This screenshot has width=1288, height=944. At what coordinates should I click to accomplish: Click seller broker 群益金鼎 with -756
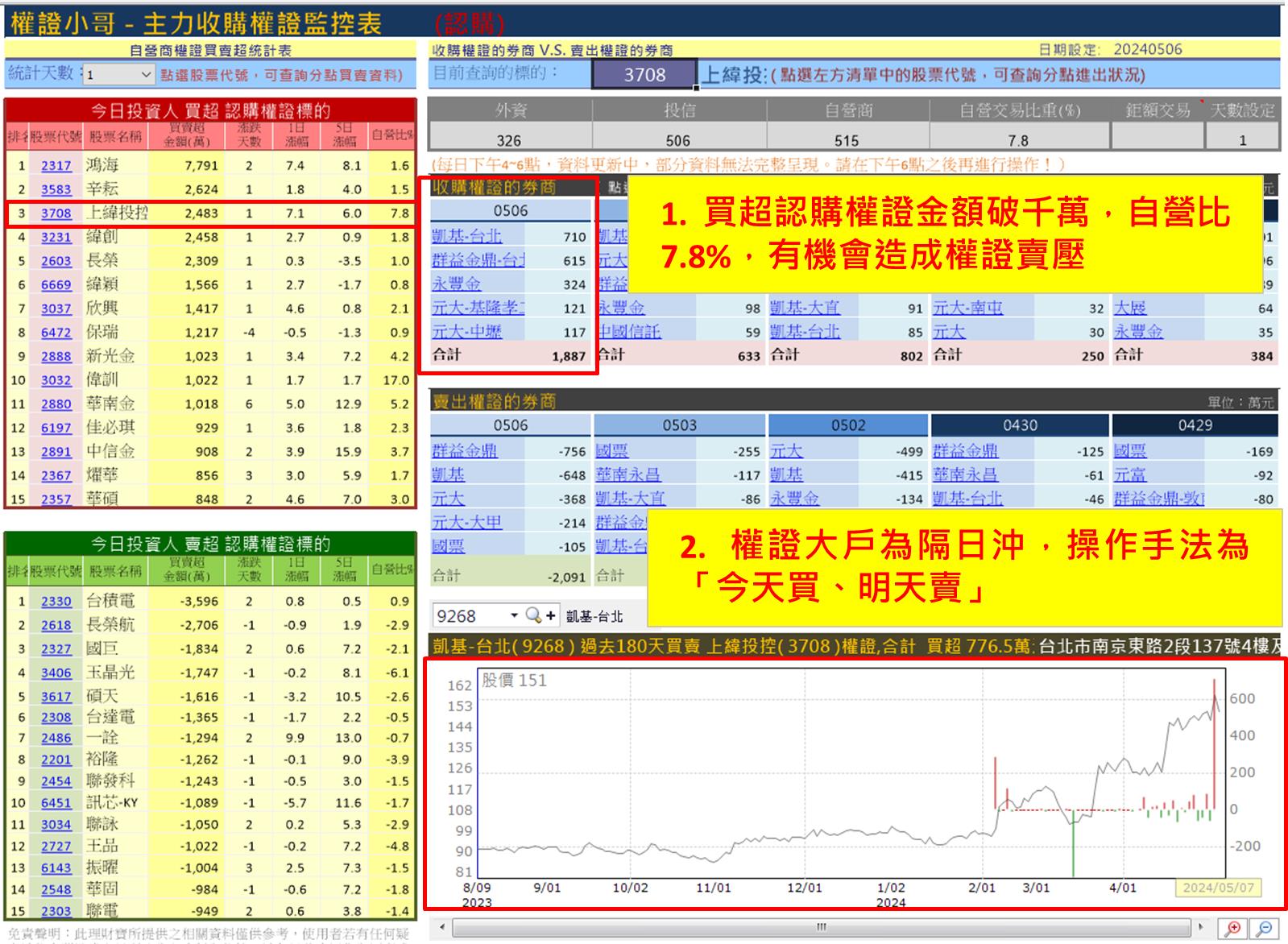[465, 451]
